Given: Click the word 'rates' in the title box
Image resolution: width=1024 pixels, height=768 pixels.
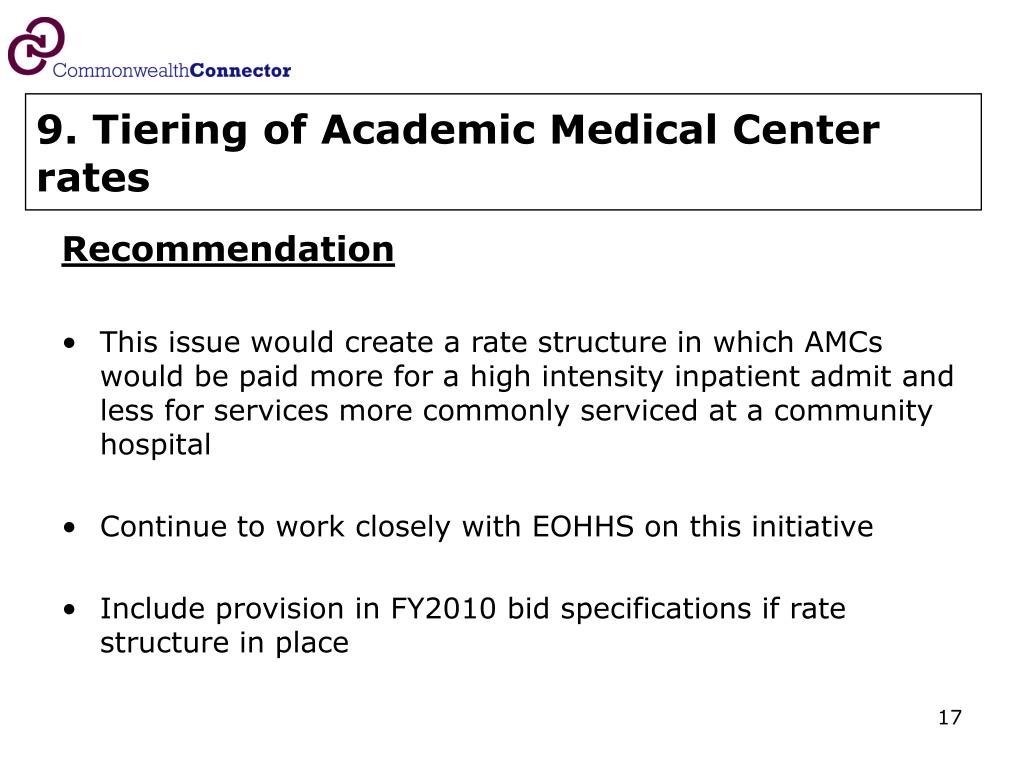Looking at the screenshot, I should [93, 178].
